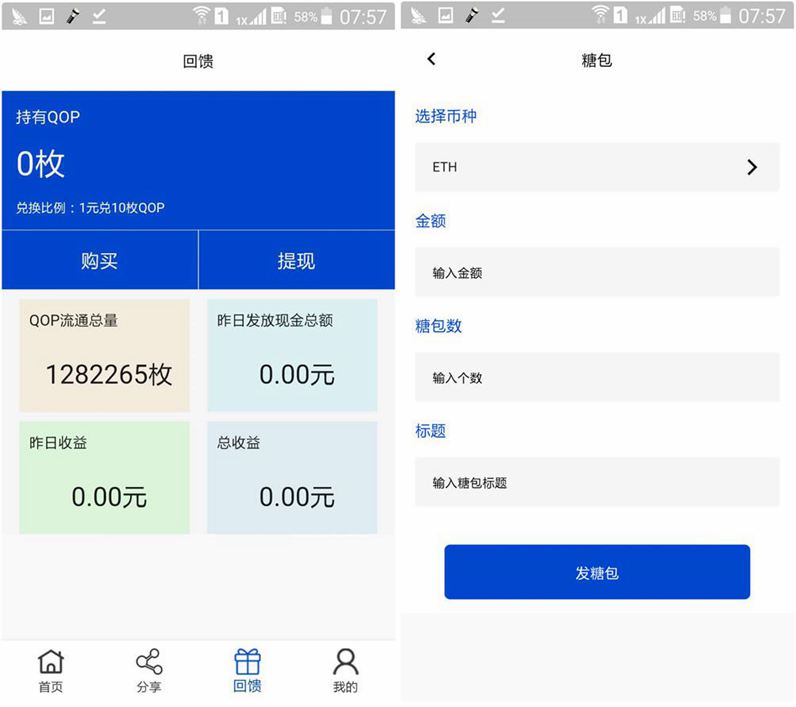This screenshot has width=796, height=707.
Task: Open the ETH coin type dropdown row
Action: pyautogui.click(x=596, y=167)
